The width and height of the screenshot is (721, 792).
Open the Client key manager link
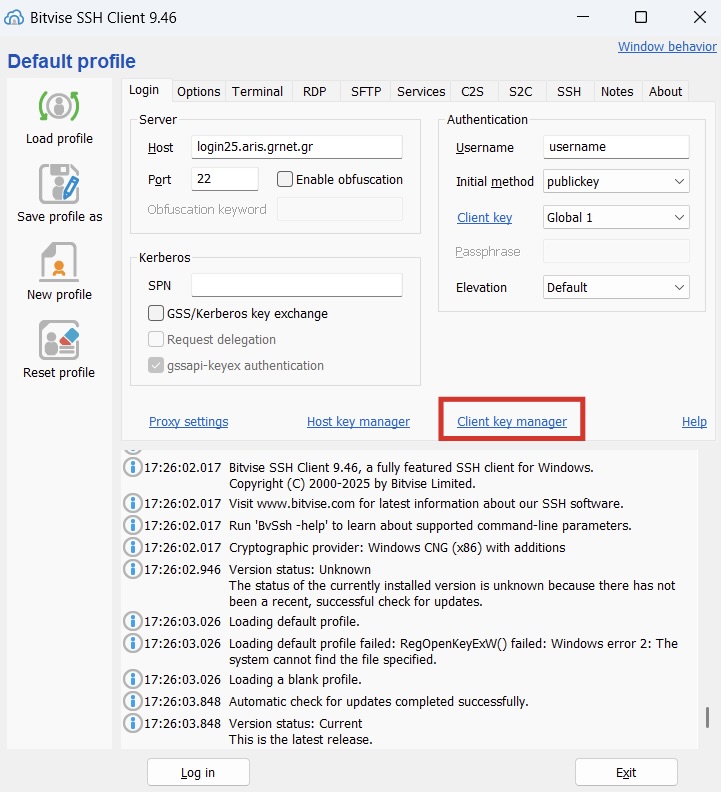[512, 422]
